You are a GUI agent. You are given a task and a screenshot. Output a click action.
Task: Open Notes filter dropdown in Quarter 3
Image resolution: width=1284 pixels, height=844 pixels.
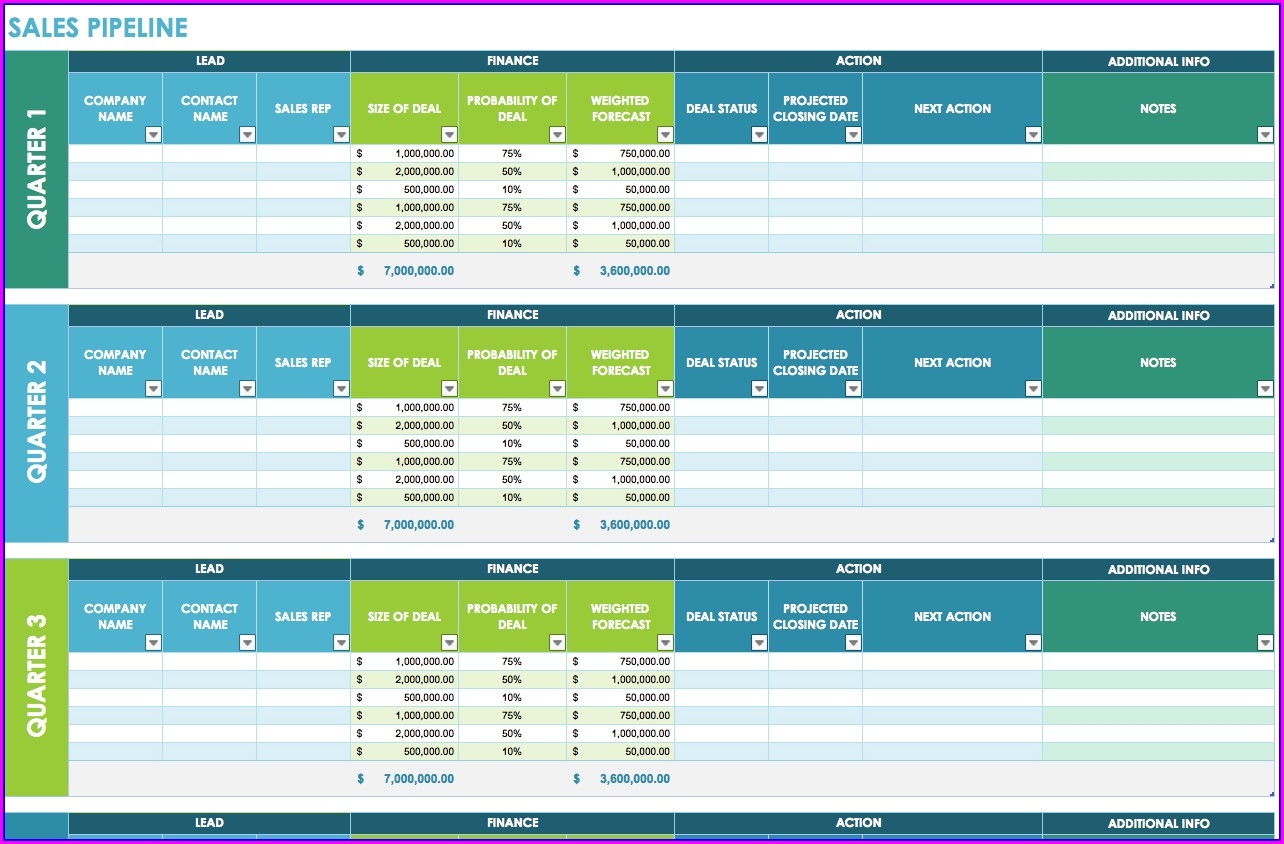pos(1265,643)
